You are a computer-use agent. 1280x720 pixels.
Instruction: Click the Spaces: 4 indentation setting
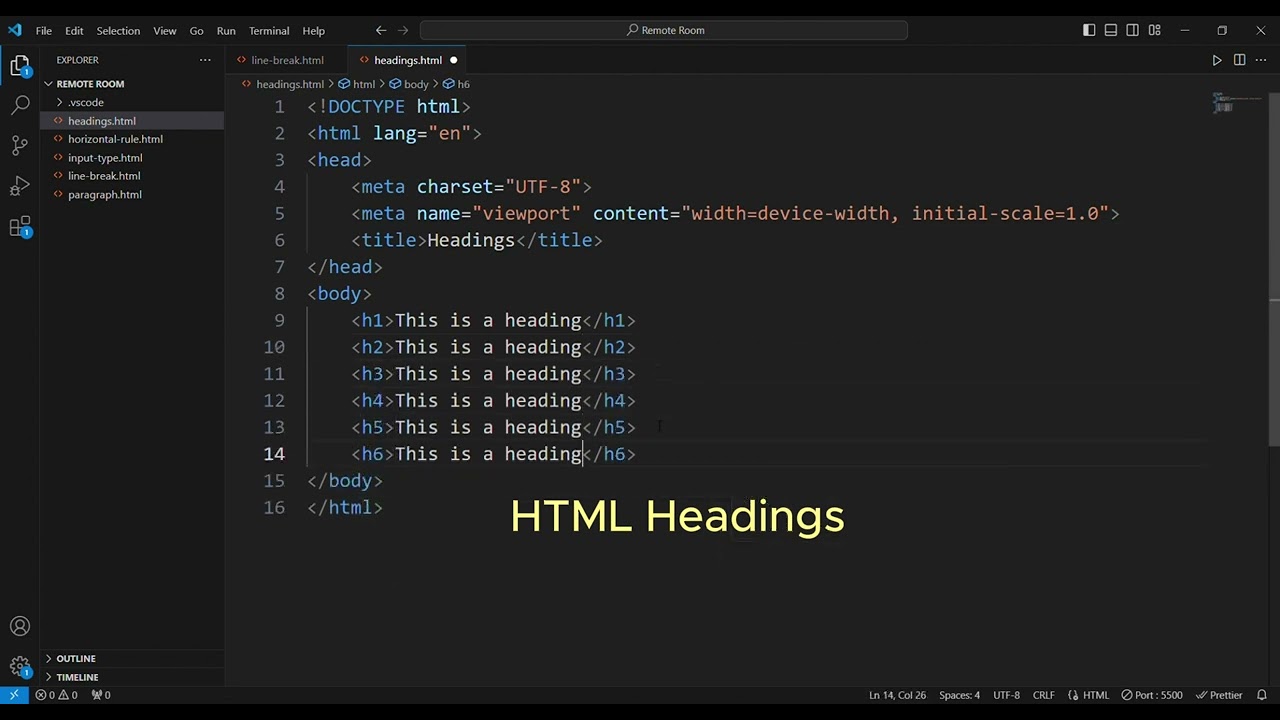[959, 695]
